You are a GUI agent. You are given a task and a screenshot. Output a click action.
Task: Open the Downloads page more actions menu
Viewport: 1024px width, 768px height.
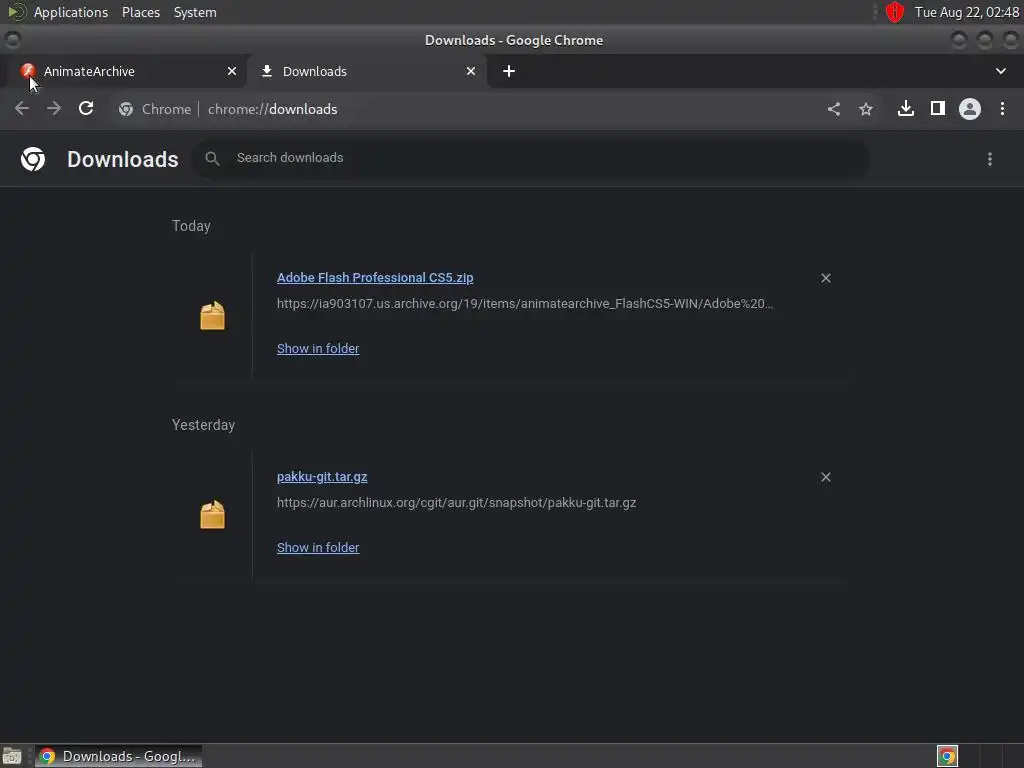click(990, 159)
